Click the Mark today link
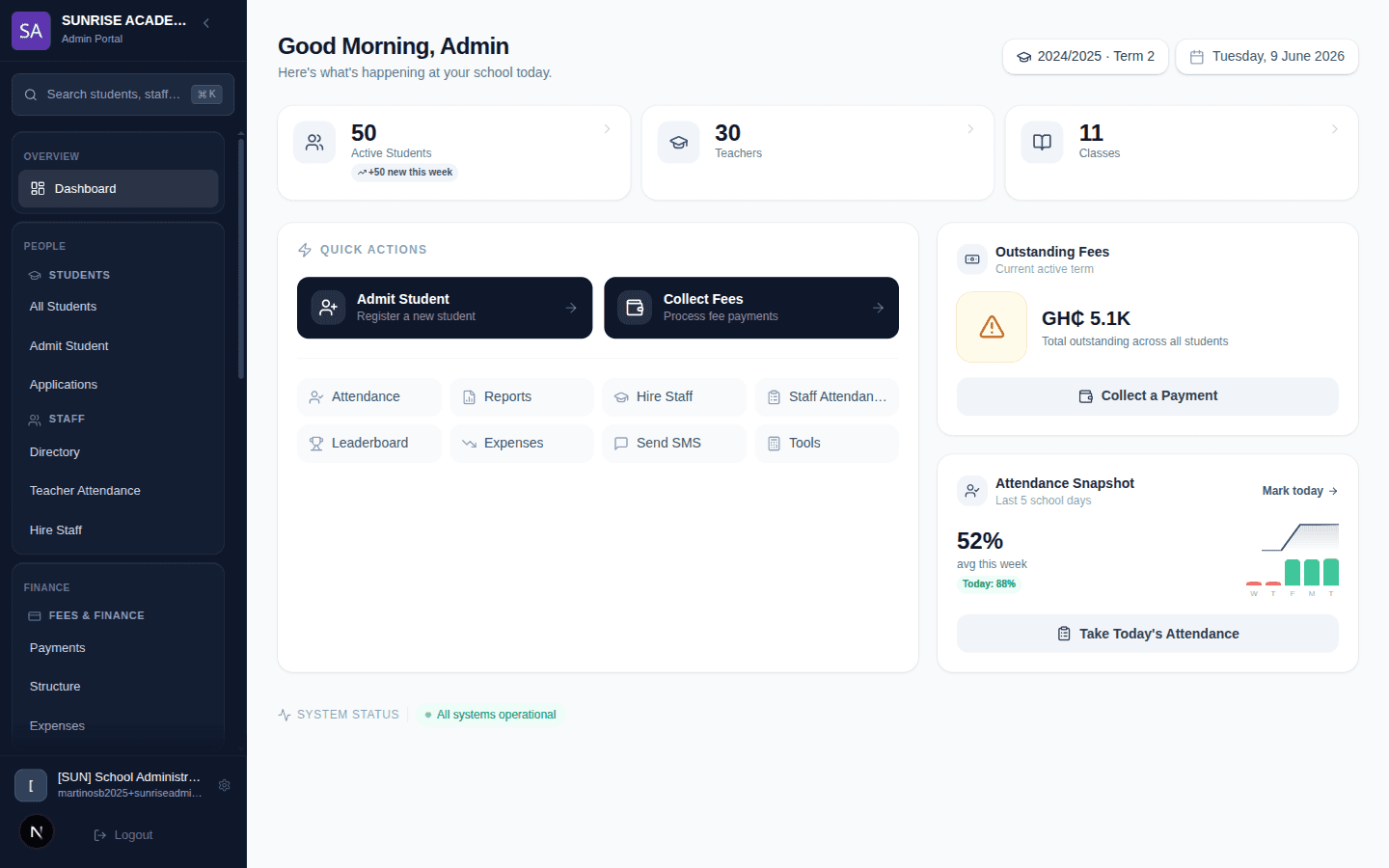 [1300, 491]
